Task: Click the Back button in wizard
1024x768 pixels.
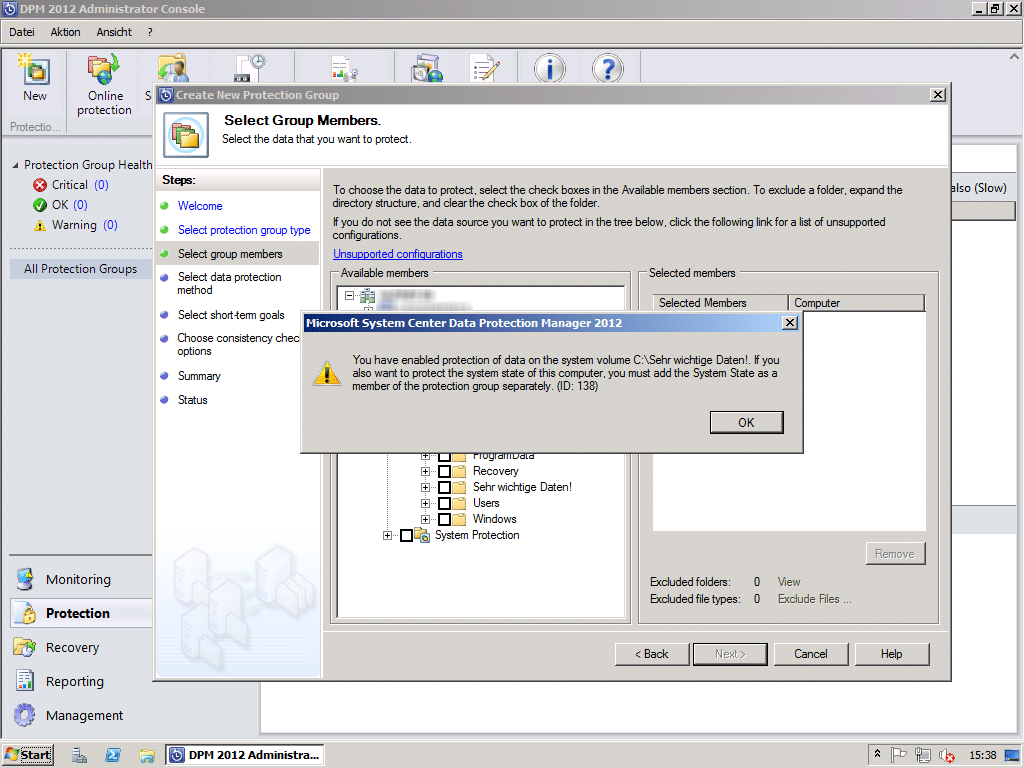Action: 652,654
